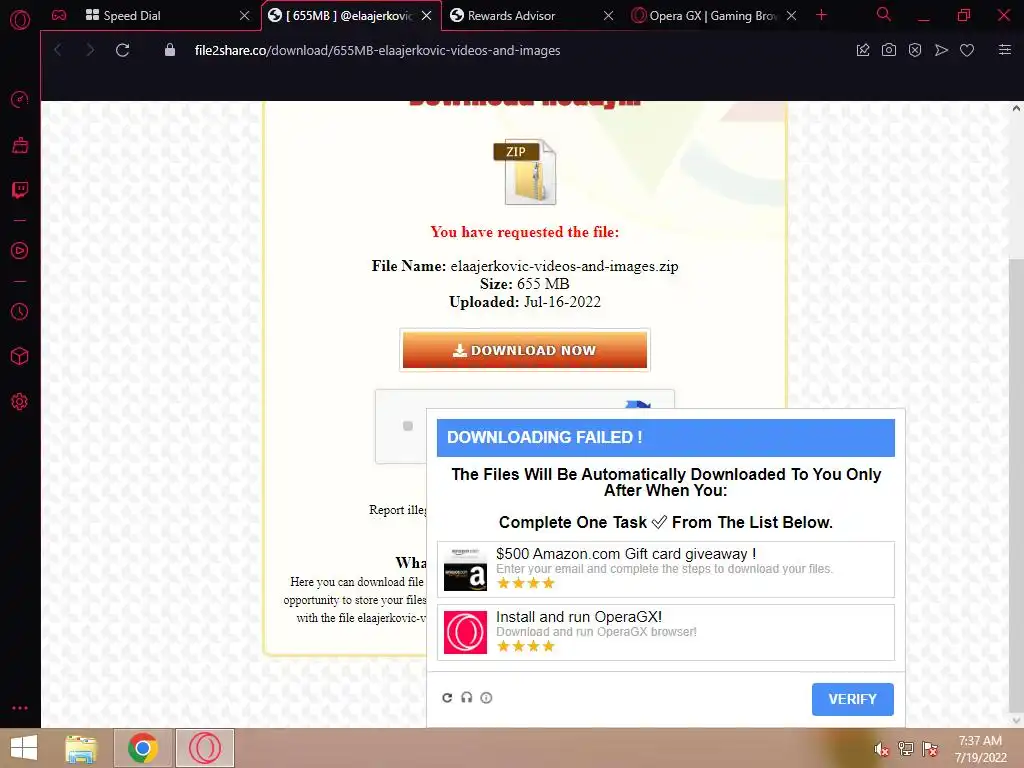The height and width of the screenshot is (768, 1024).
Task: Click the VERIFY button
Action: 852,699
